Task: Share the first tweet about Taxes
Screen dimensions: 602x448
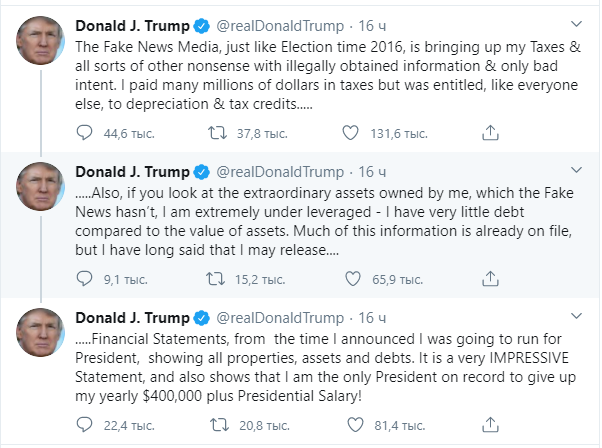Action: coord(489,131)
